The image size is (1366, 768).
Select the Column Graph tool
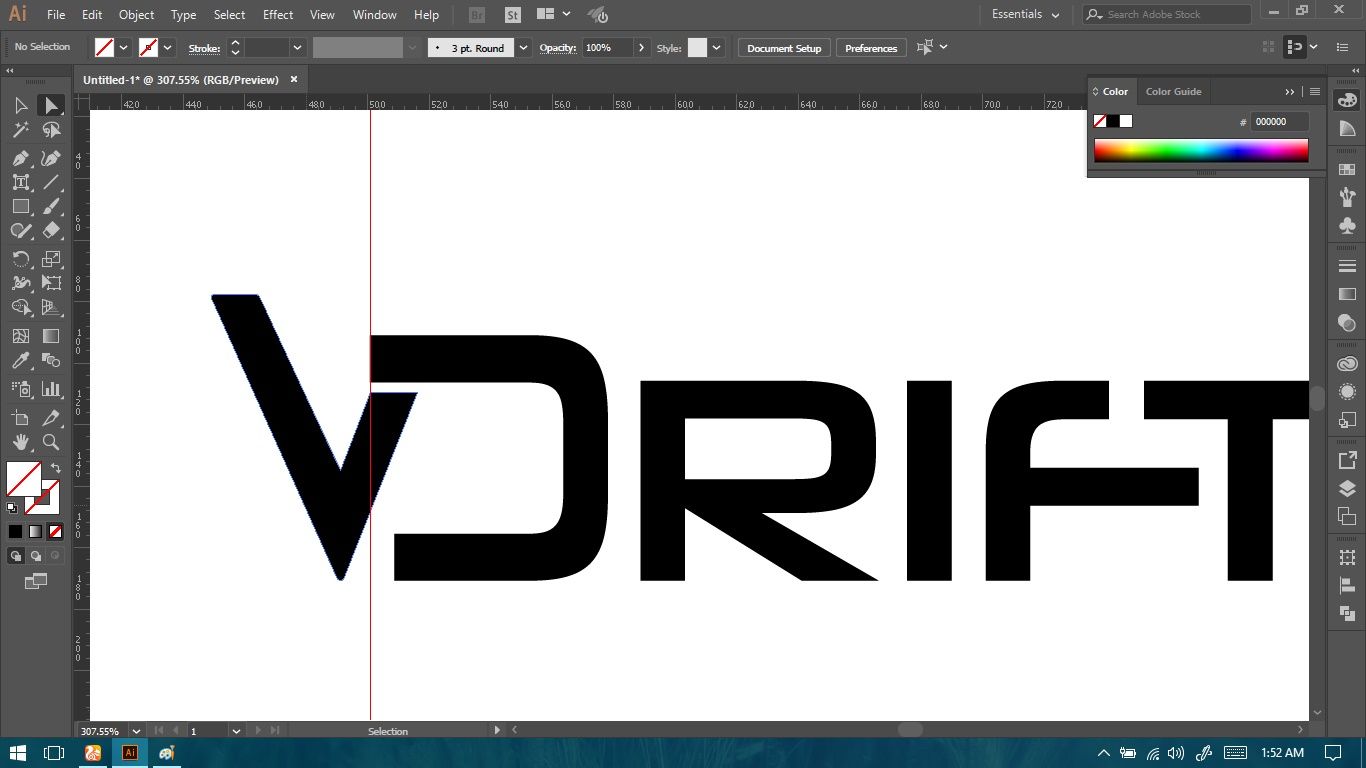pyautogui.click(x=51, y=389)
